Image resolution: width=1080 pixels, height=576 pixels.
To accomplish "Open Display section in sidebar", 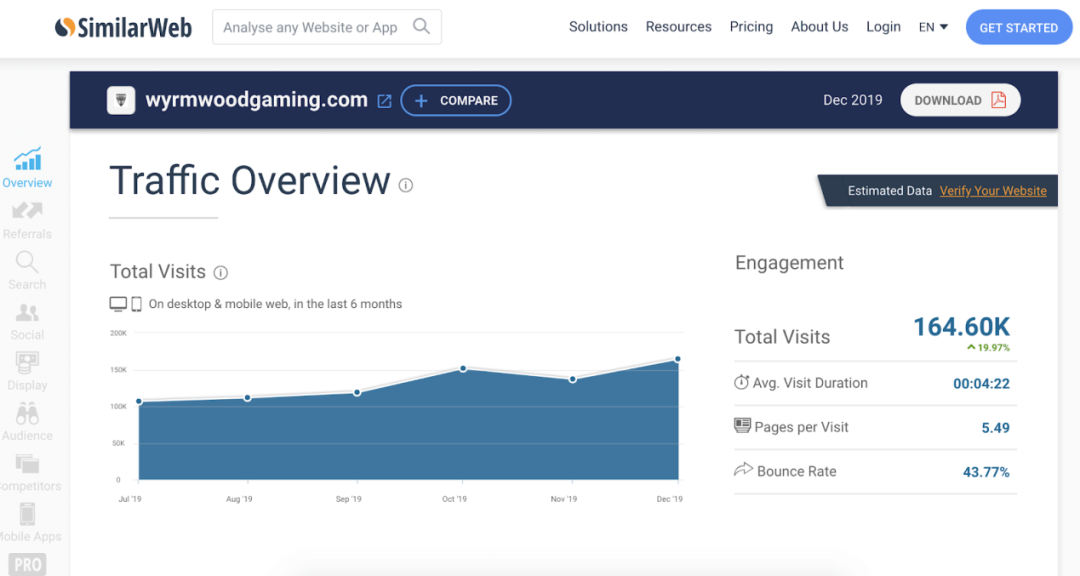I will (27, 364).
